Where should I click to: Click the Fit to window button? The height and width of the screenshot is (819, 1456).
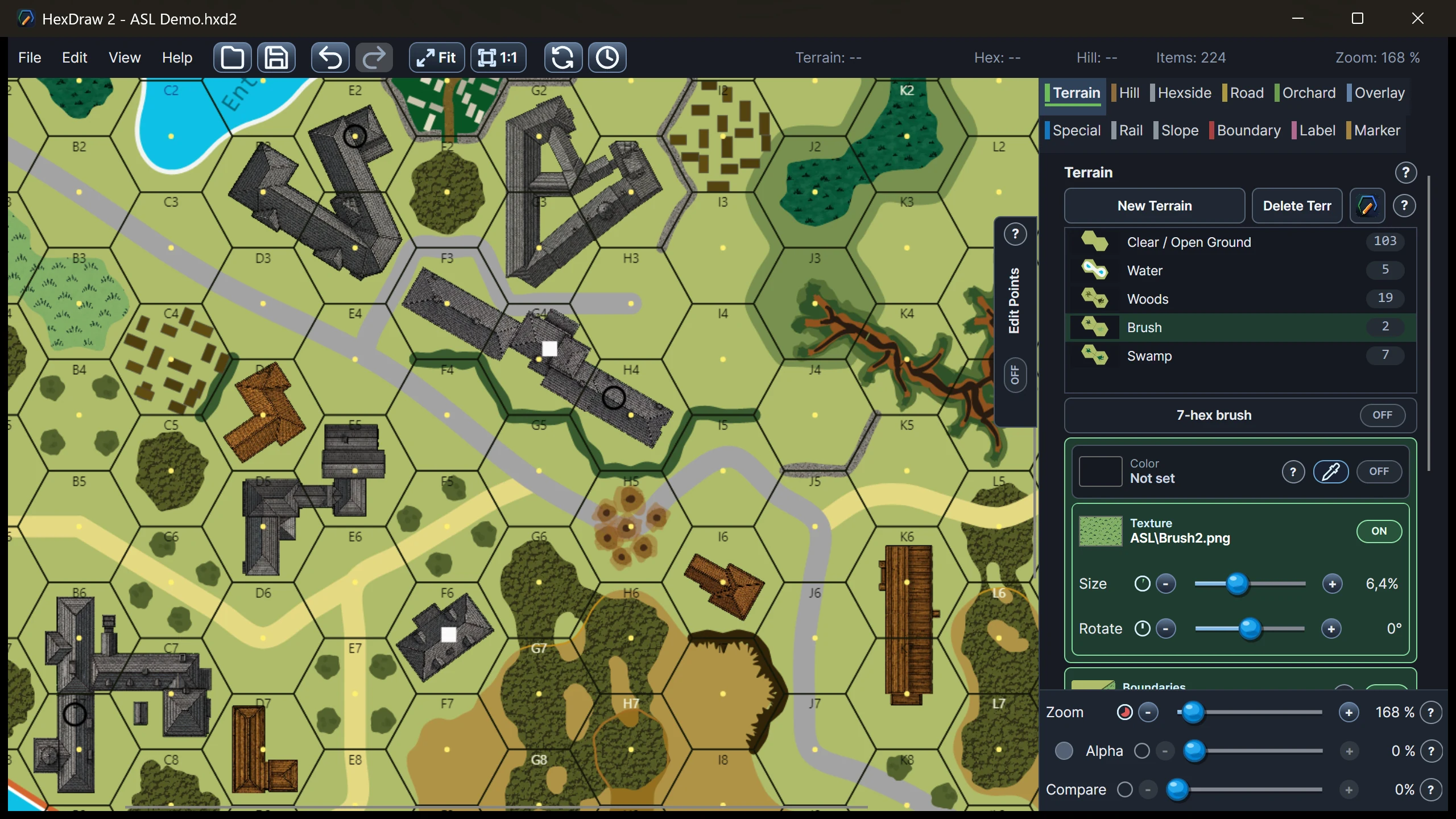pos(437,57)
